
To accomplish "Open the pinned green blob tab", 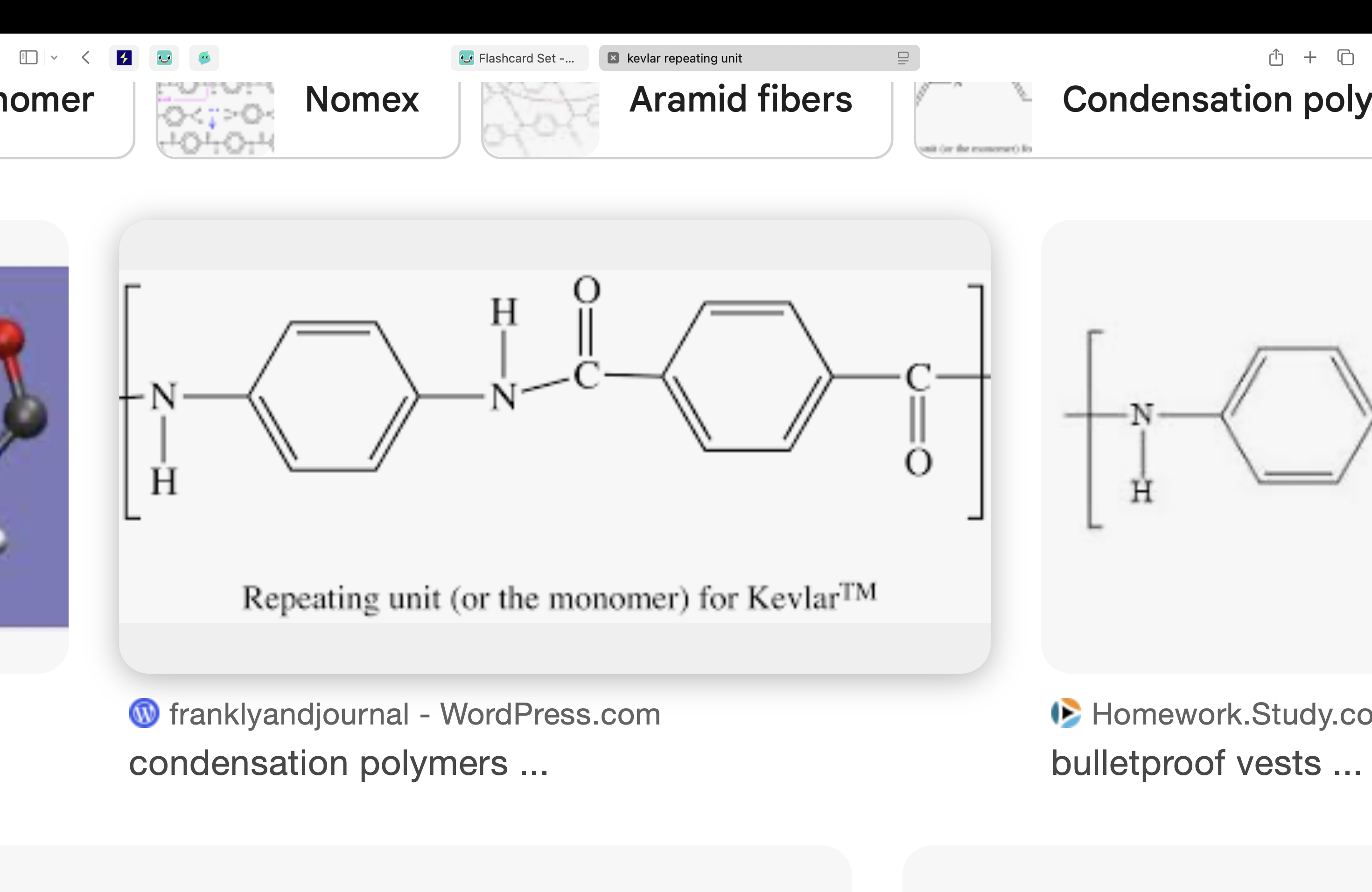I will (x=204, y=58).
